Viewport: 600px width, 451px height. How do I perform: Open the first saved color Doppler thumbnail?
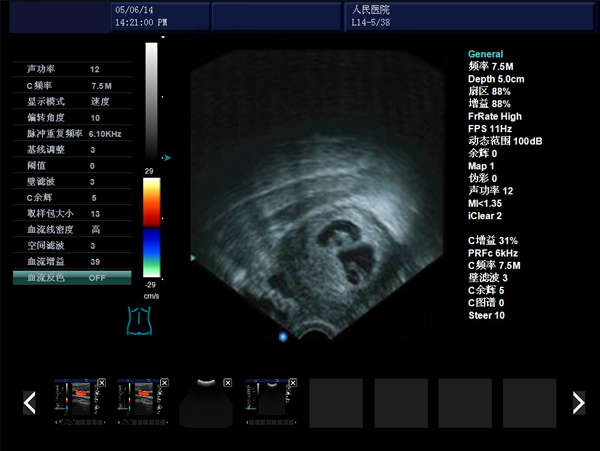pyautogui.click(x=78, y=403)
